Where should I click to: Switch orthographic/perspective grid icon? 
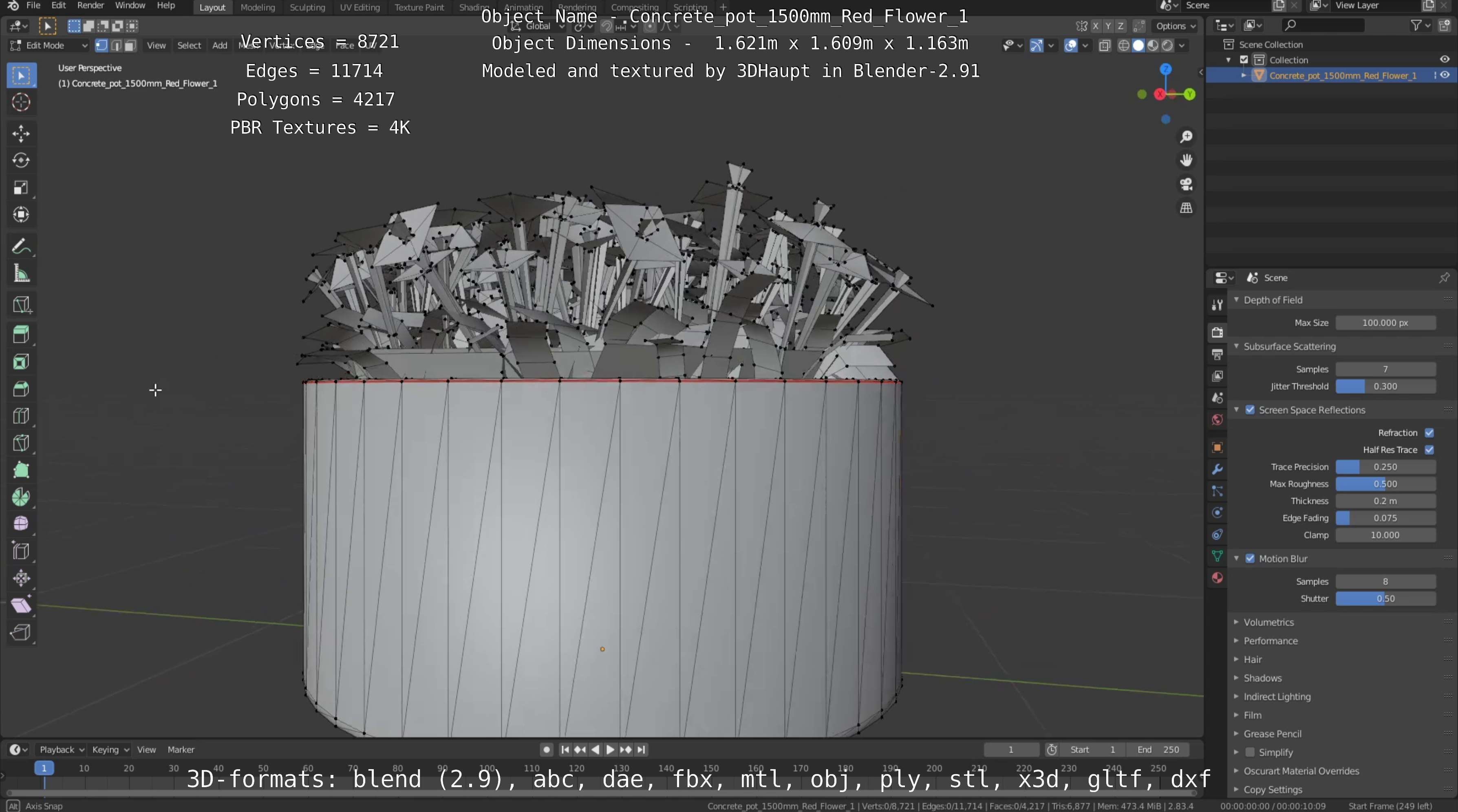tap(1186, 208)
